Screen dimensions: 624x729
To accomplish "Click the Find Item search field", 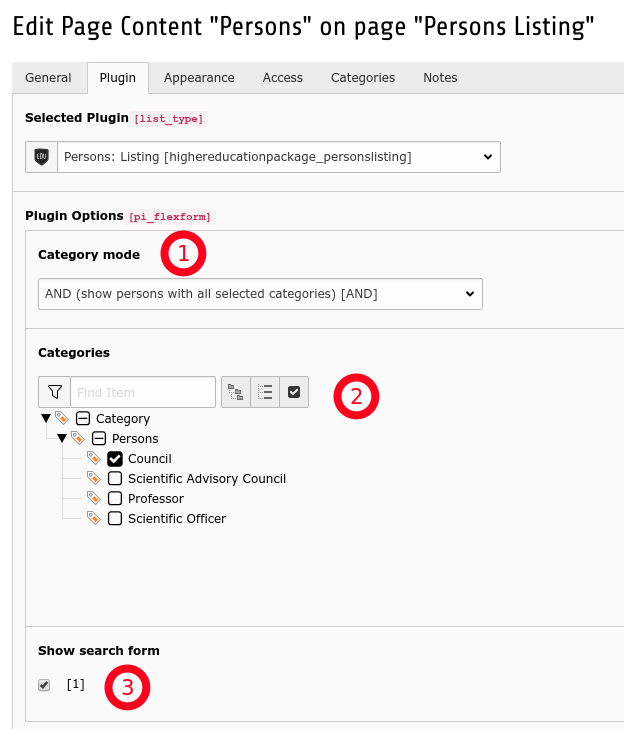I will [142, 392].
